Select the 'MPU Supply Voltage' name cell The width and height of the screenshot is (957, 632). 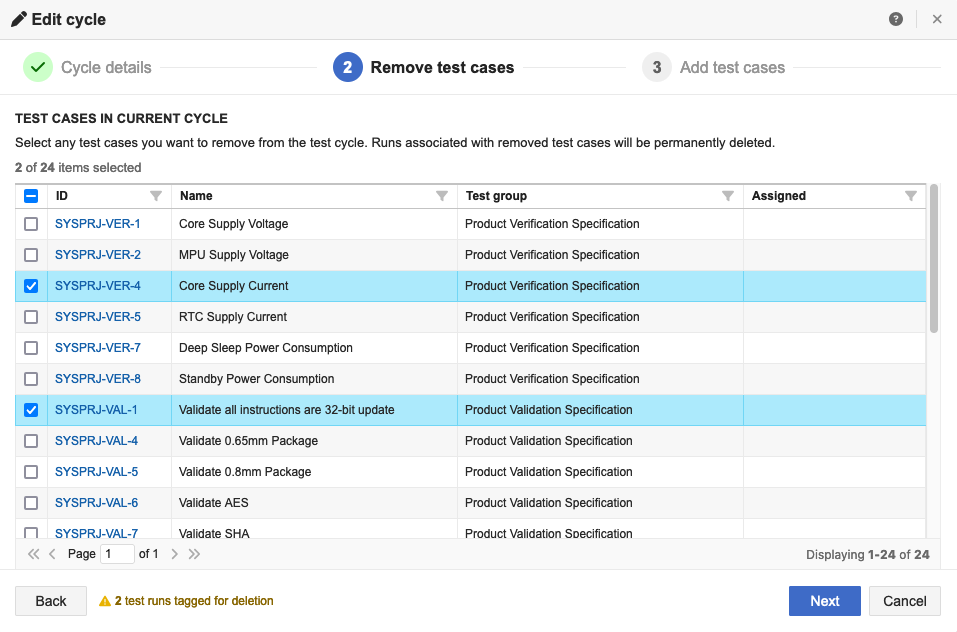314,255
